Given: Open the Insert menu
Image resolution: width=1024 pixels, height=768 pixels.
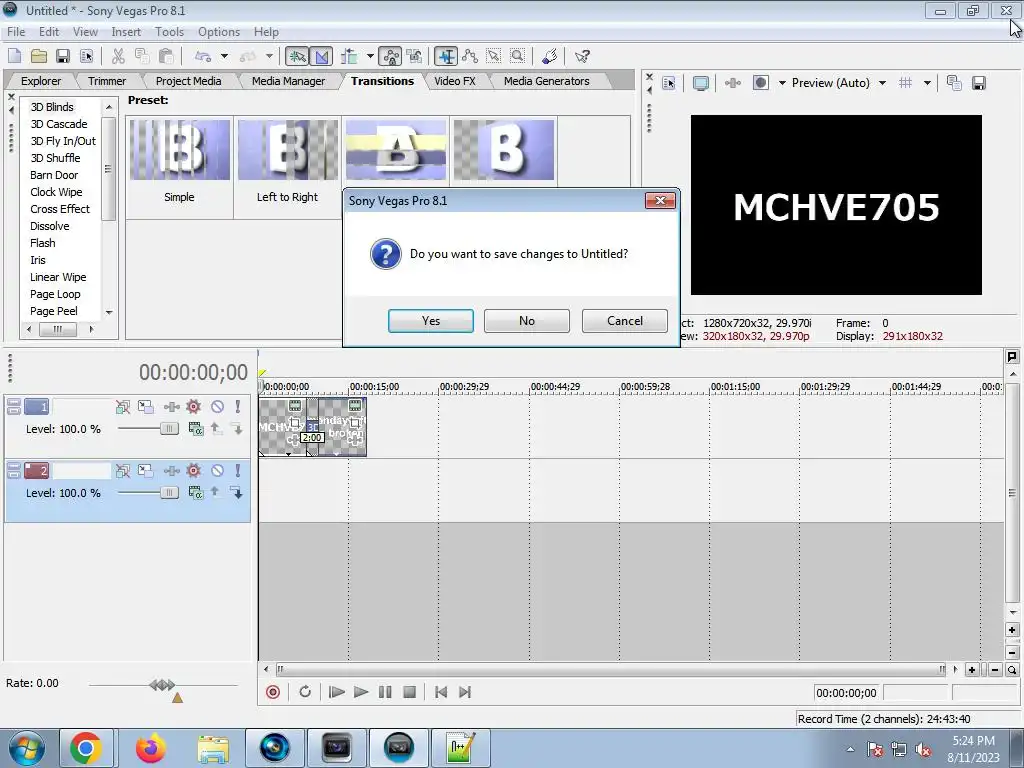Looking at the screenshot, I should coord(126,31).
